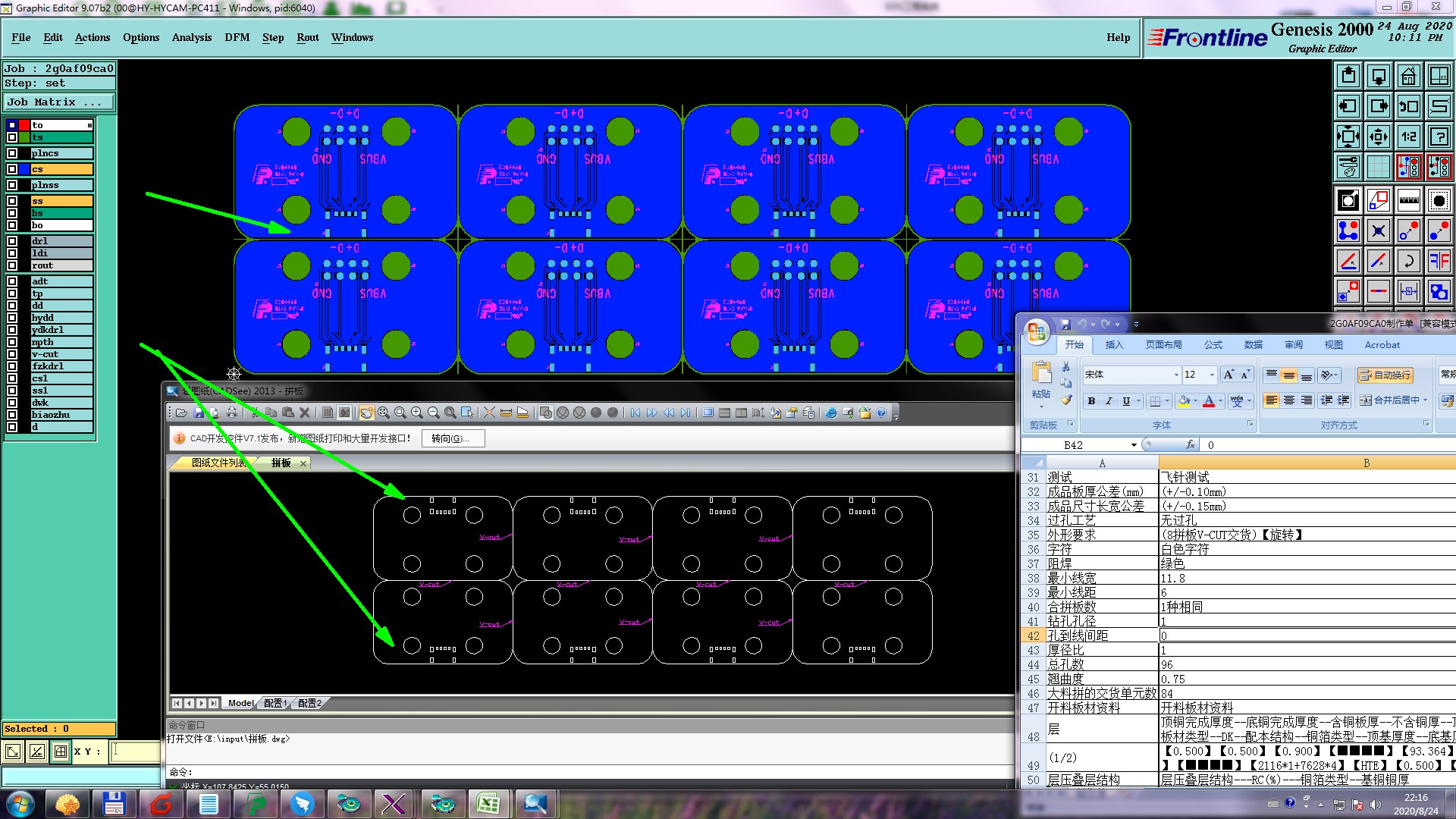
Task: Toggle the checkbox beside the drl layer
Action: pos(12,241)
